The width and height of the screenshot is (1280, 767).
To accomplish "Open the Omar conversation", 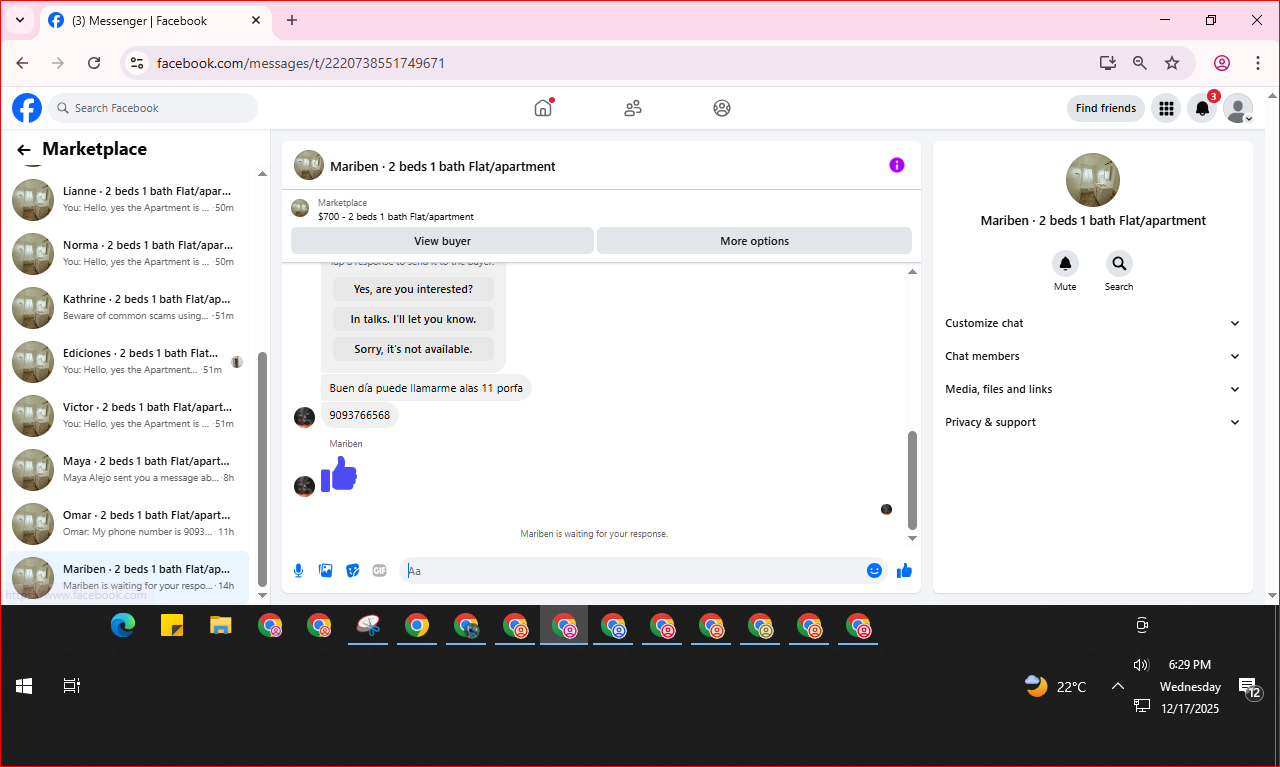I will tap(128, 523).
